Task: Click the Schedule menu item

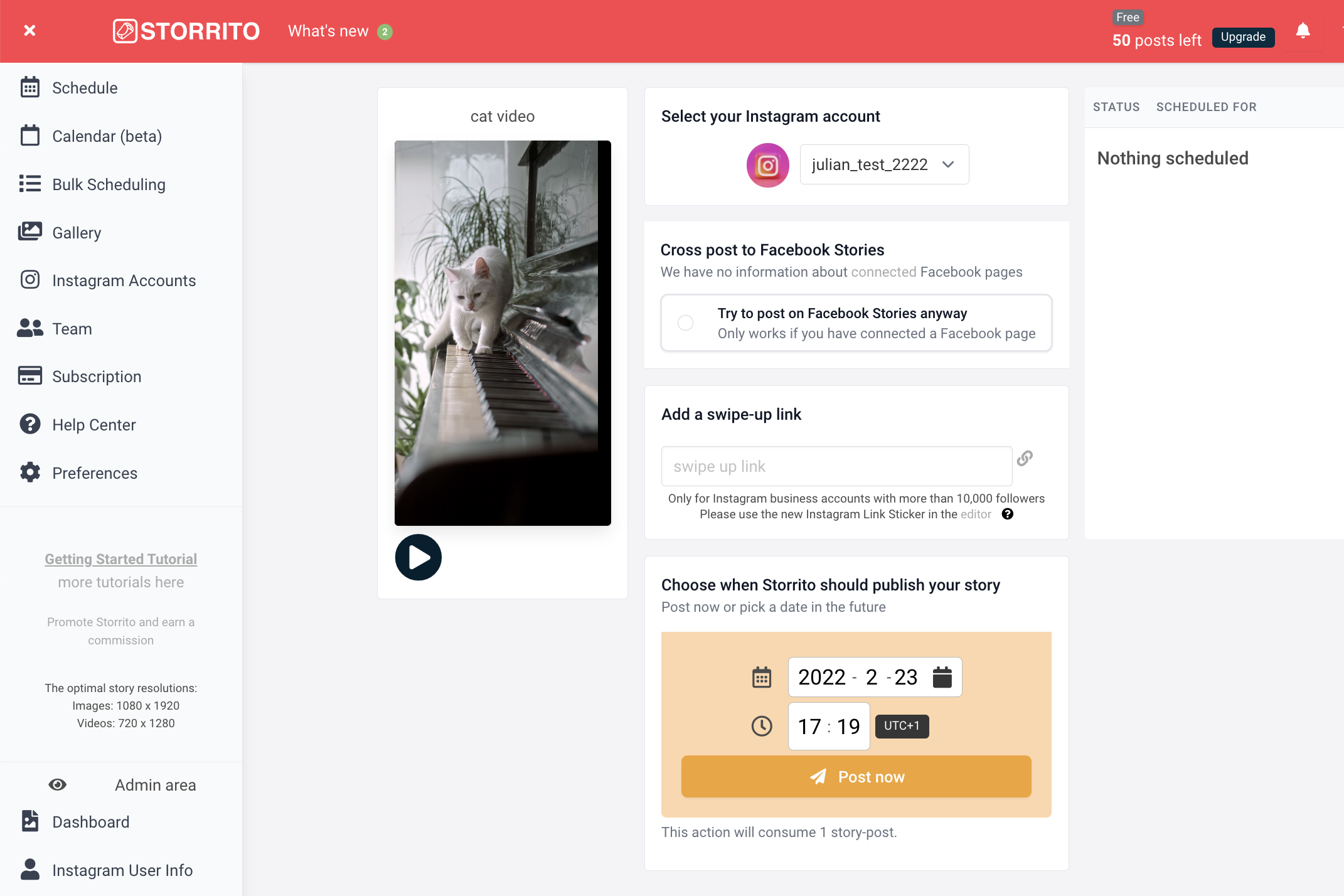Action: coord(85,88)
